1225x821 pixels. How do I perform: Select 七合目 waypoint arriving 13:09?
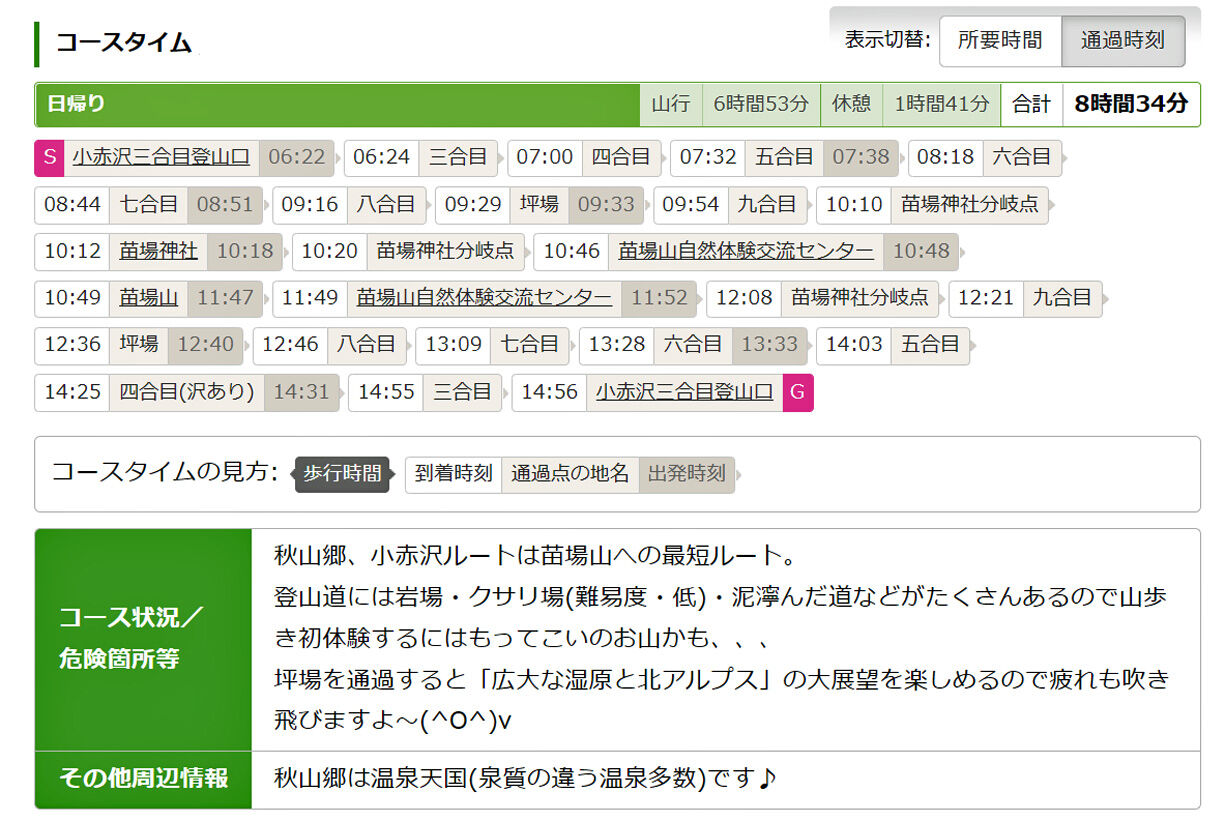(x=530, y=345)
